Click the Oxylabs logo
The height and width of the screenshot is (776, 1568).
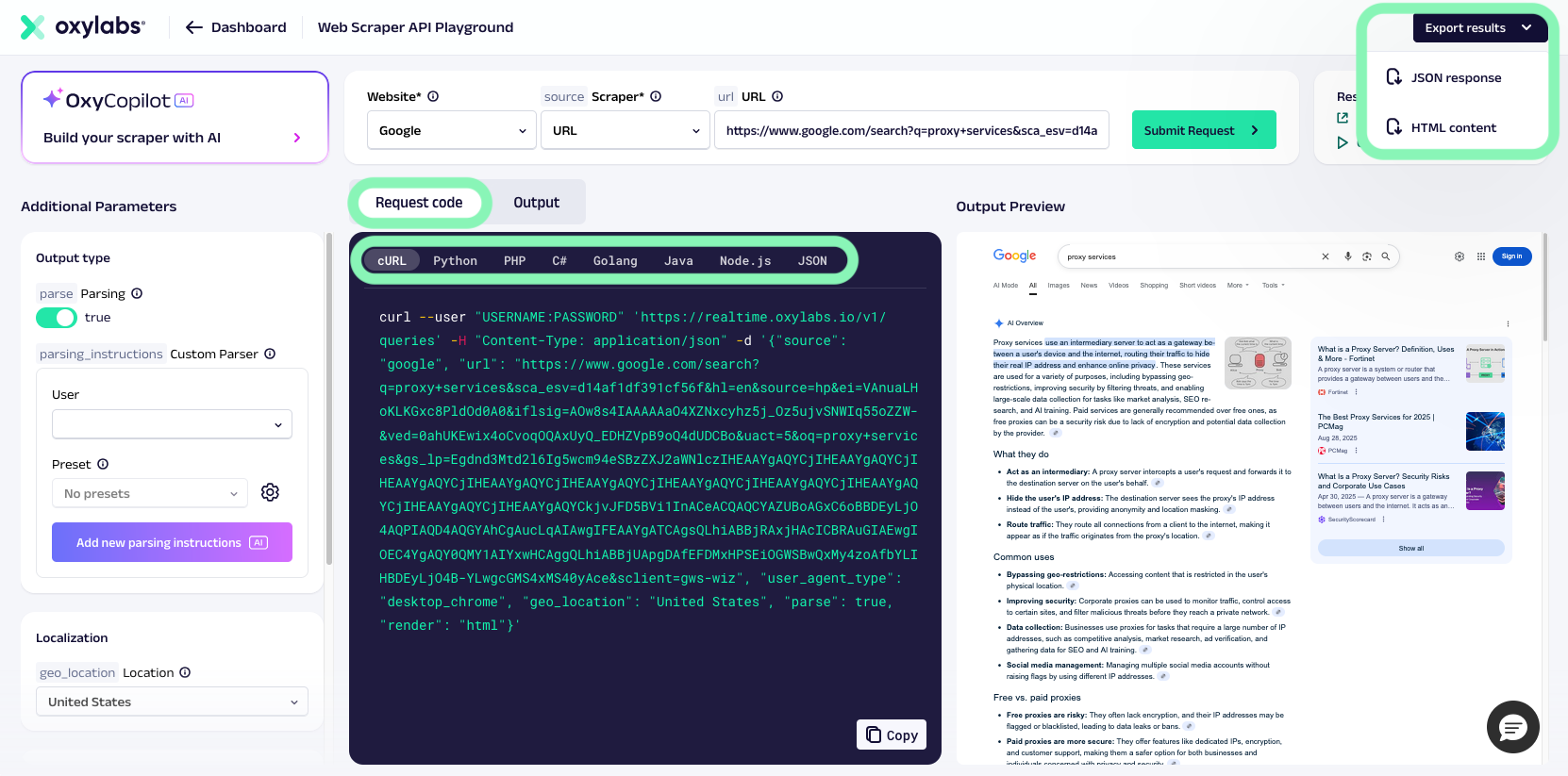coord(83,26)
